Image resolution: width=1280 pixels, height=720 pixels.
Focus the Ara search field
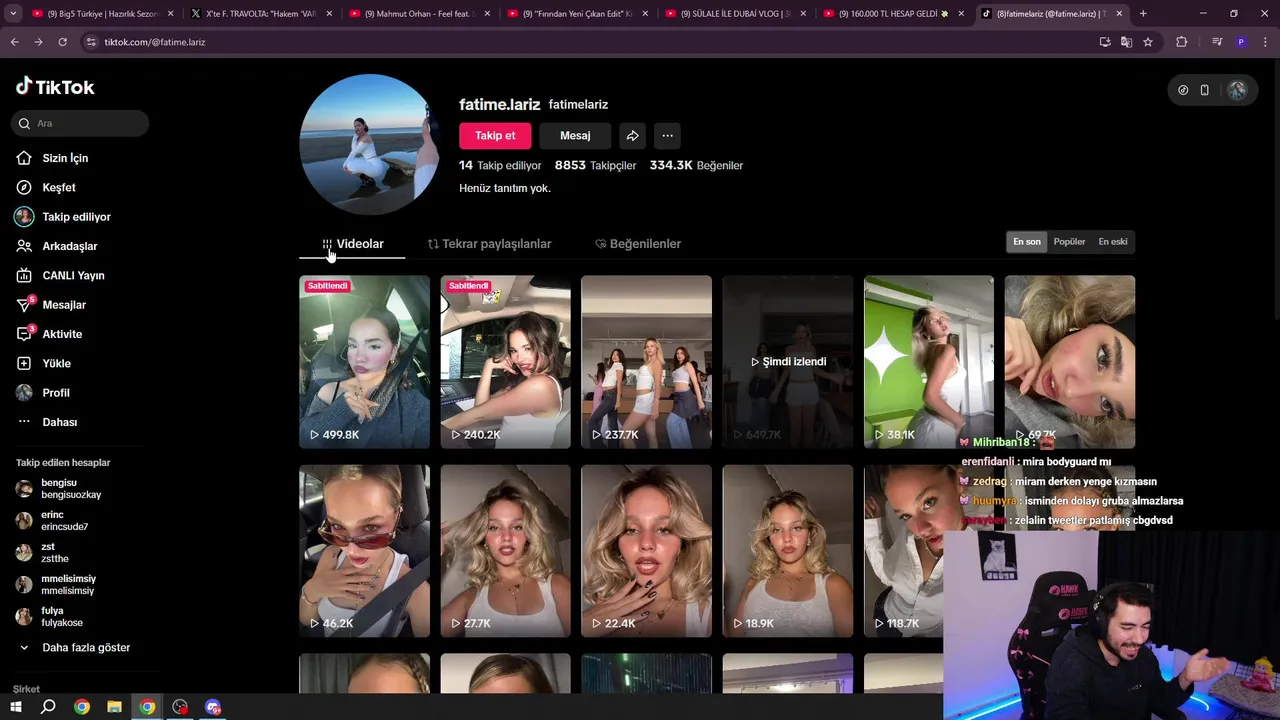tap(81, 123)
